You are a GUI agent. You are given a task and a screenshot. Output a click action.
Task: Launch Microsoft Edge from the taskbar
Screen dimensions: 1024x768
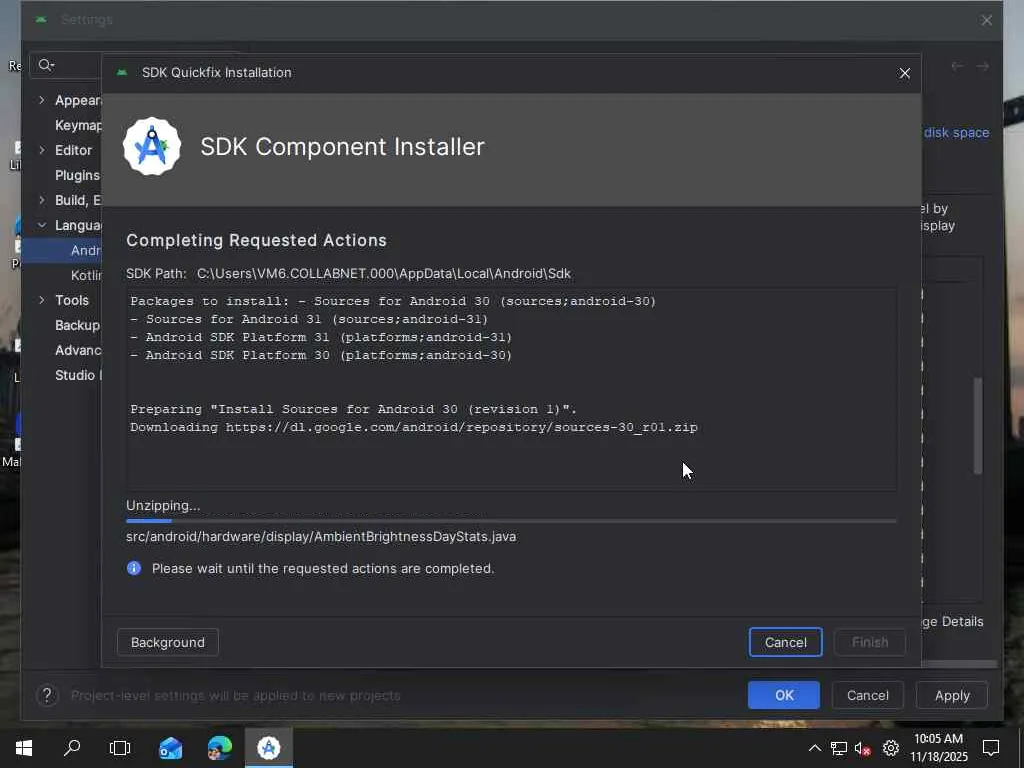point(219,748)
